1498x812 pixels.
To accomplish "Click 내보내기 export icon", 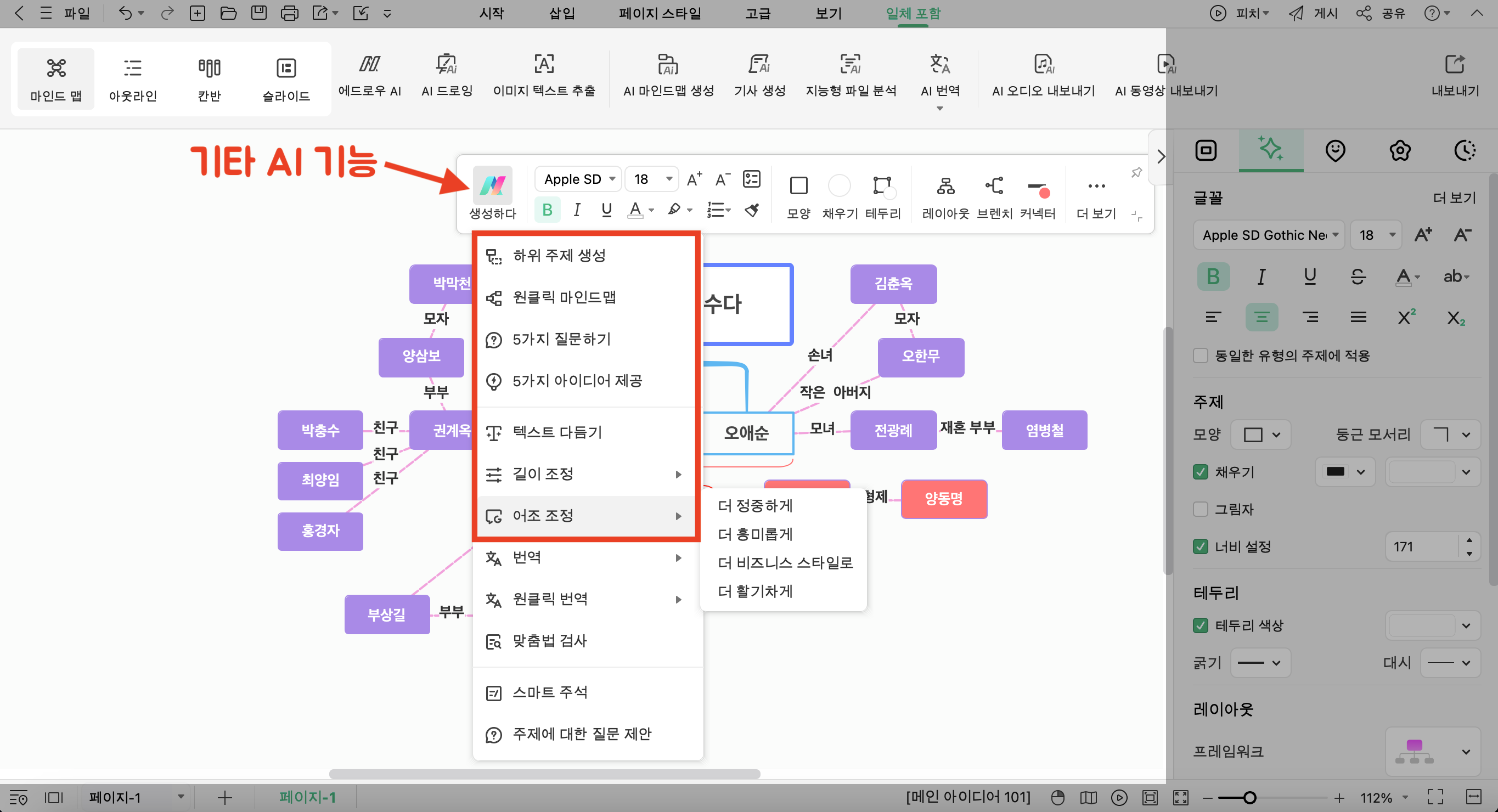I will pyautogui.click(x=1455, y=75).
